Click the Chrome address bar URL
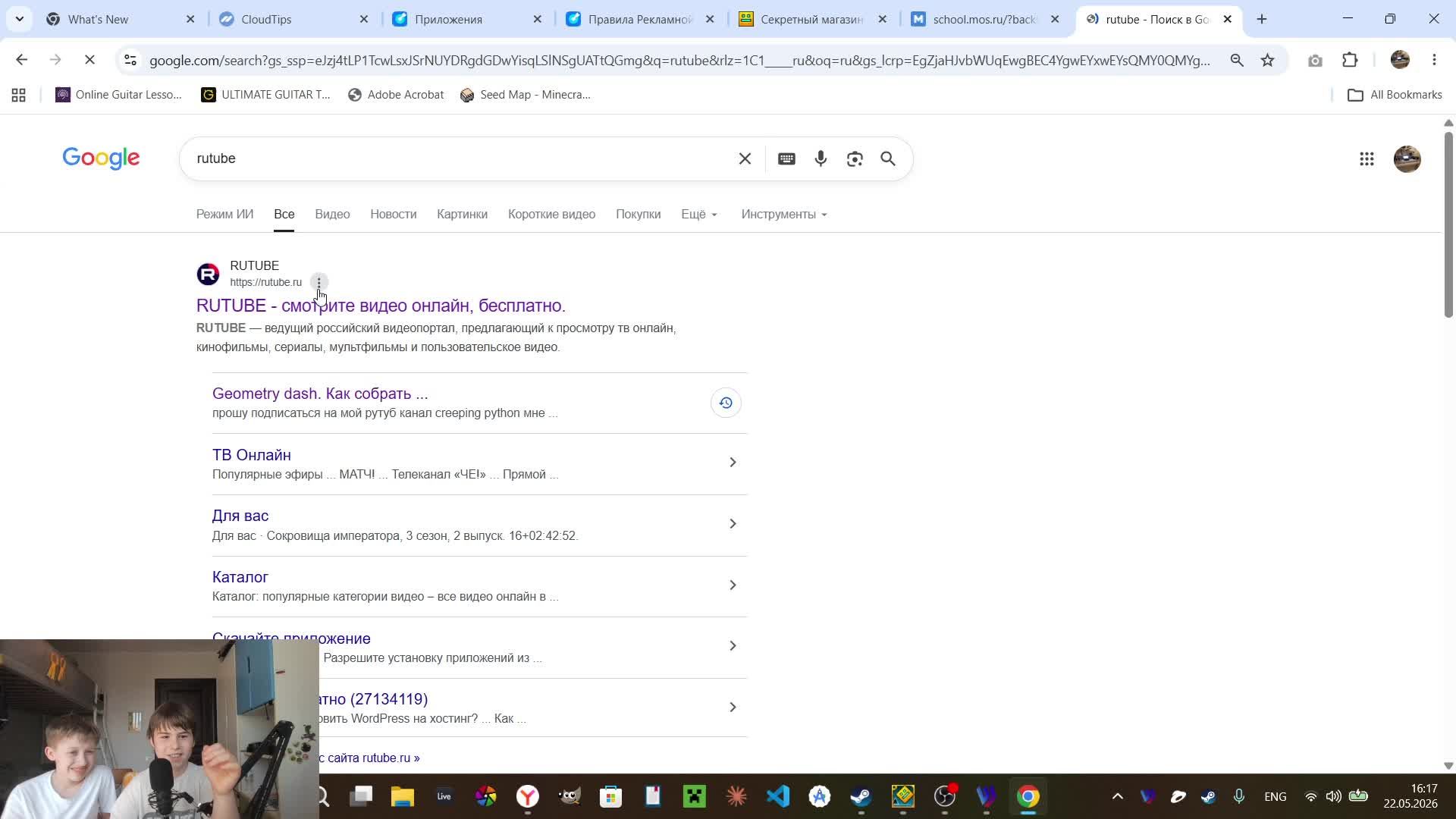Image resolution: width=1456 pixels, height=819 pixels. click(x=679, y=60)
